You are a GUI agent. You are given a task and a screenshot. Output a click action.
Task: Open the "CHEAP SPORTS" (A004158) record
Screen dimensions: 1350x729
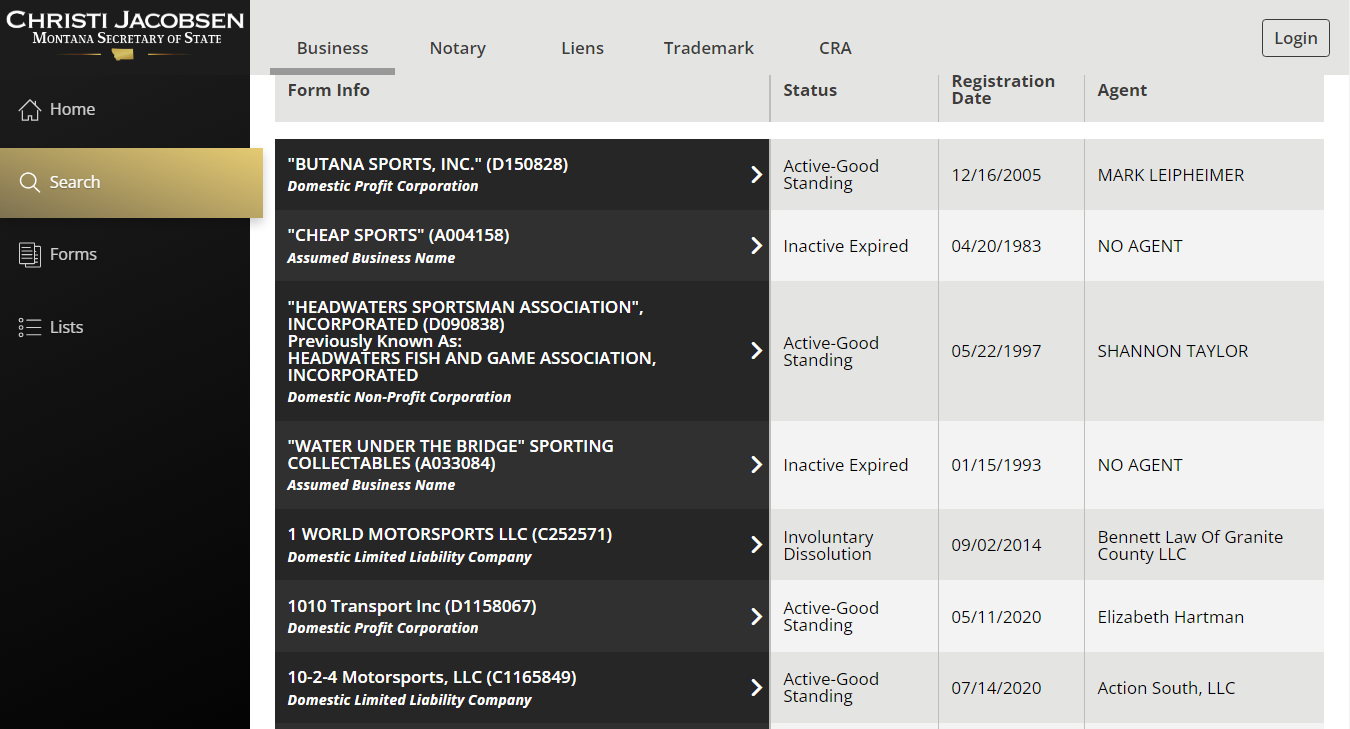pyautogui.click(x=522, y=246)
